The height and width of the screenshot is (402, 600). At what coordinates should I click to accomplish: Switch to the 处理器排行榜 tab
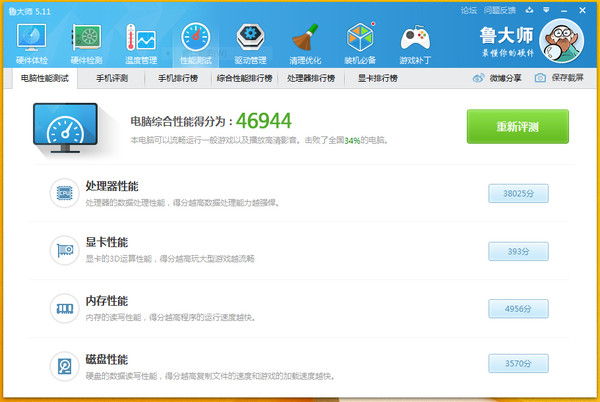point(311,78)
